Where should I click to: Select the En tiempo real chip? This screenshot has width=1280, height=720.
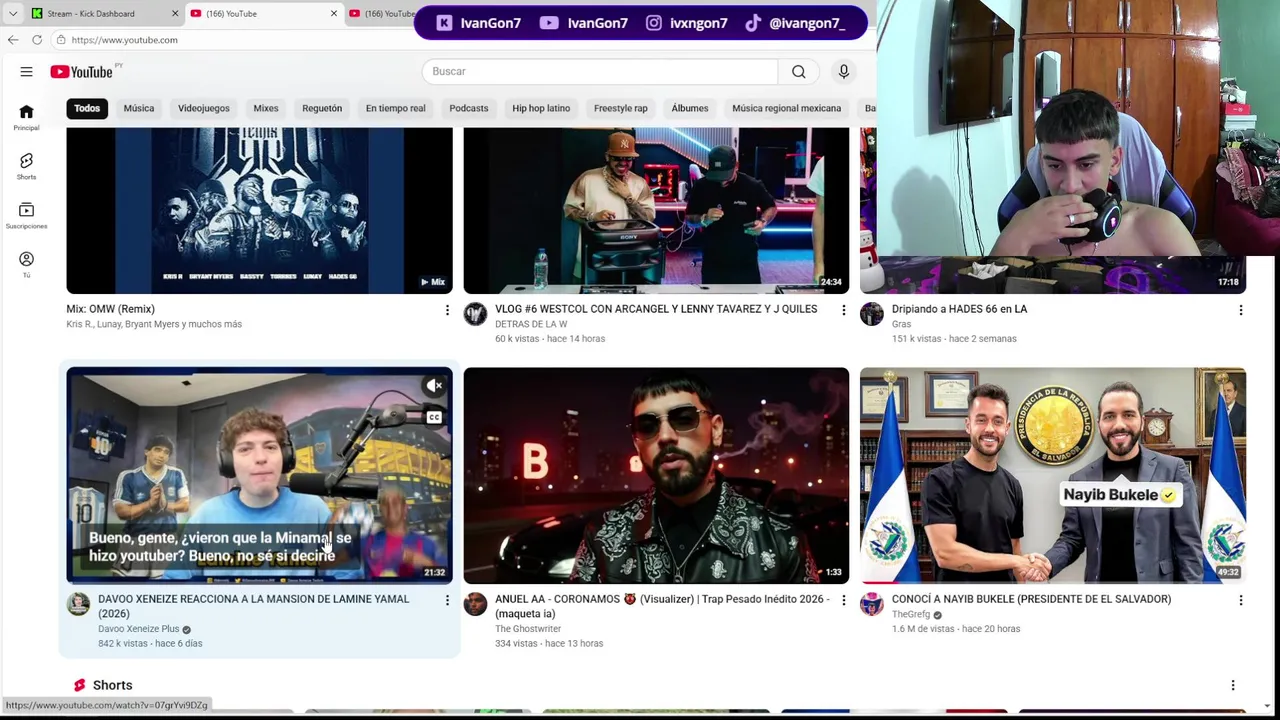click(x=395, y=108)
